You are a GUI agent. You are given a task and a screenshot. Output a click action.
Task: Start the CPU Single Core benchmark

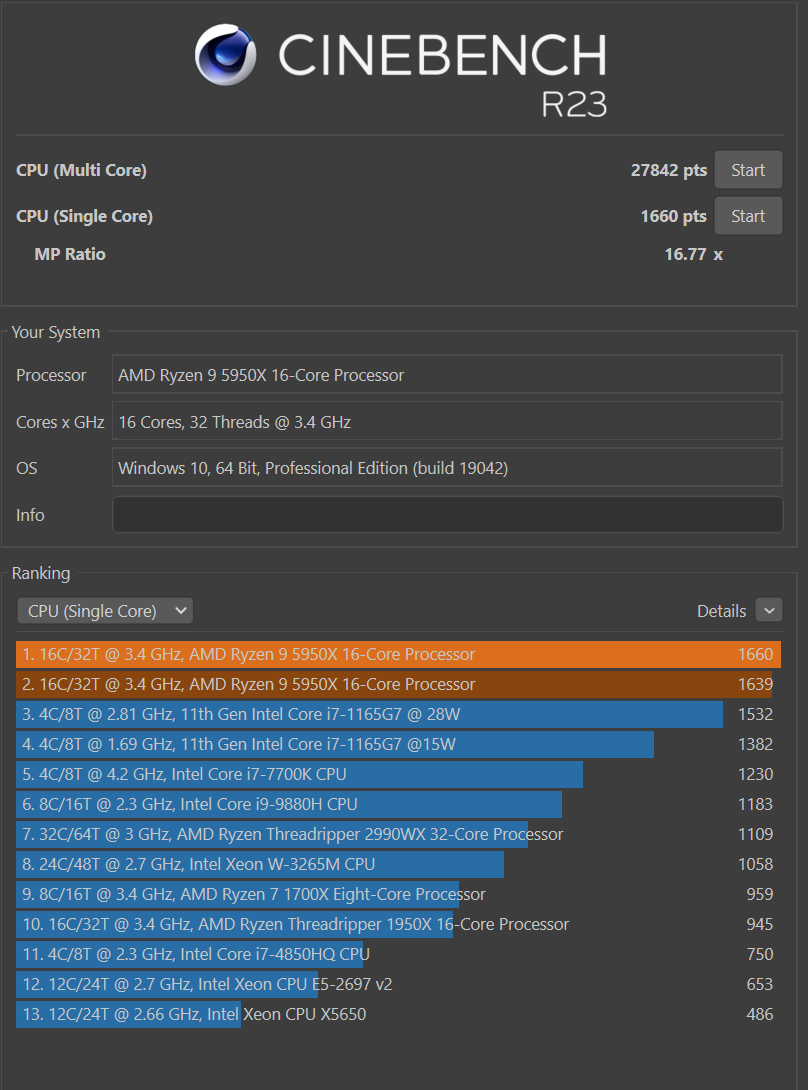(748, 216)
